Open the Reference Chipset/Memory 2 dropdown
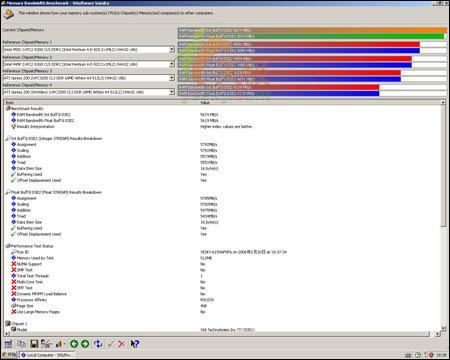 [x=172, y=64]
